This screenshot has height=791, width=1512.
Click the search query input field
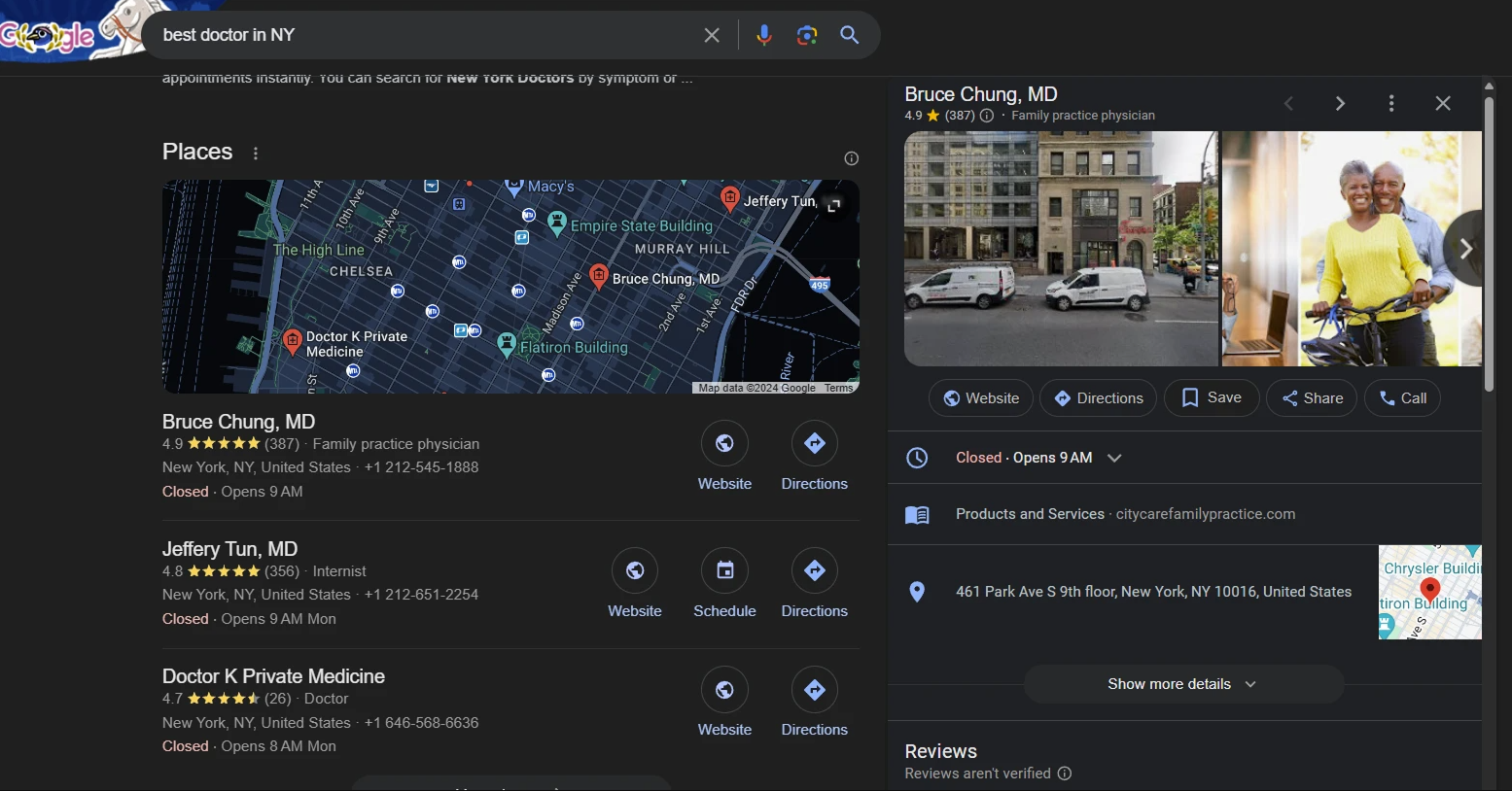point(418,35)
